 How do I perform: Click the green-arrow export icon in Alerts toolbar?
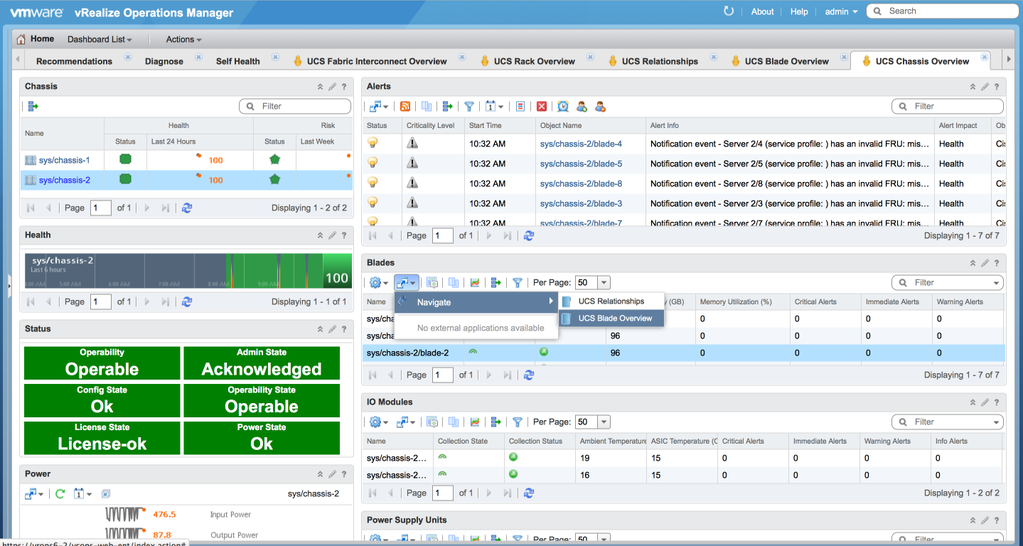click(x=448, y=106)
